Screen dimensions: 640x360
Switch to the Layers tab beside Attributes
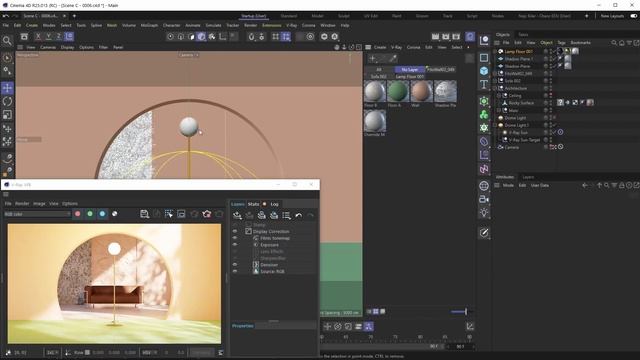point(528,177)
